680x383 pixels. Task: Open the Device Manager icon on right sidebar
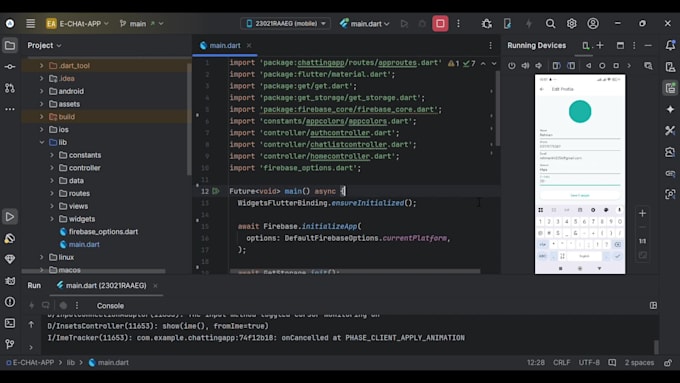click(x=670, y=66)
